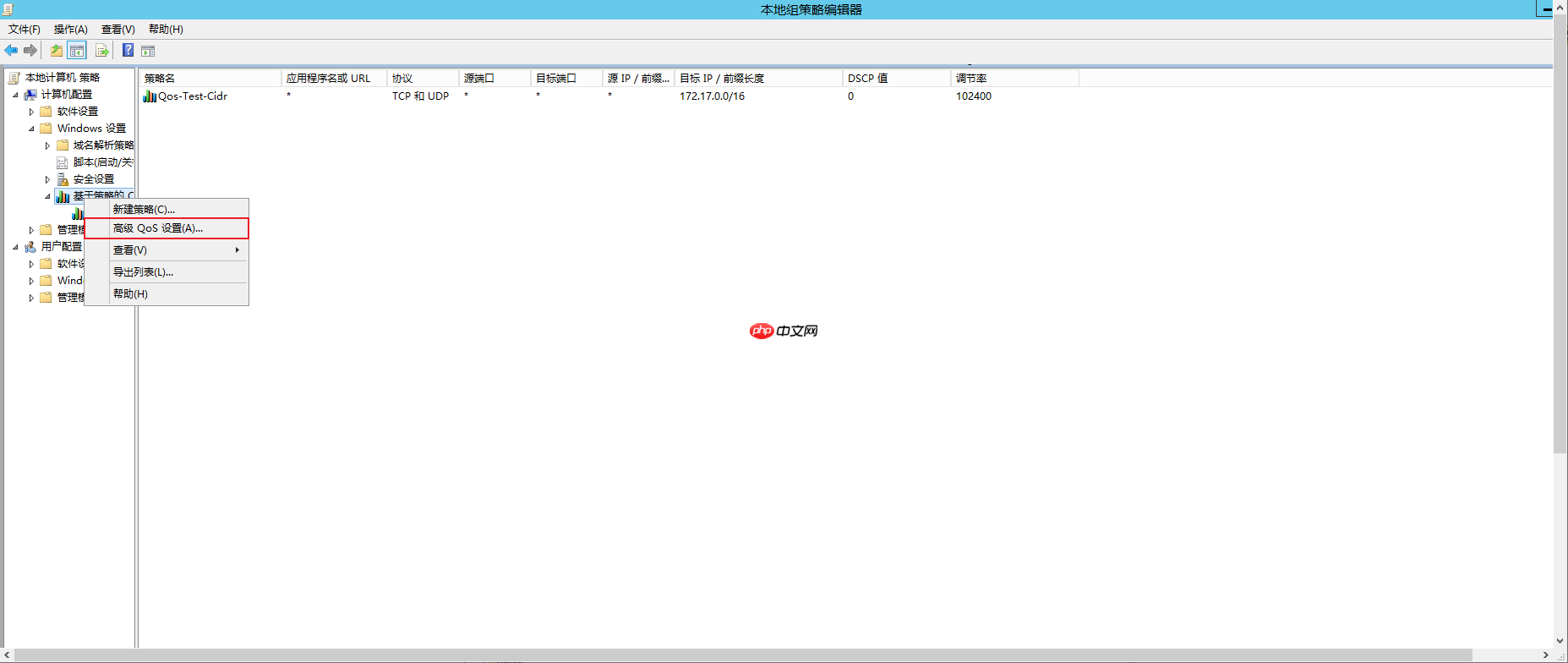Screen dimensions: 1568x663
Task: Click the 域名解析策略 folder icon
Action: click(63, 145)
